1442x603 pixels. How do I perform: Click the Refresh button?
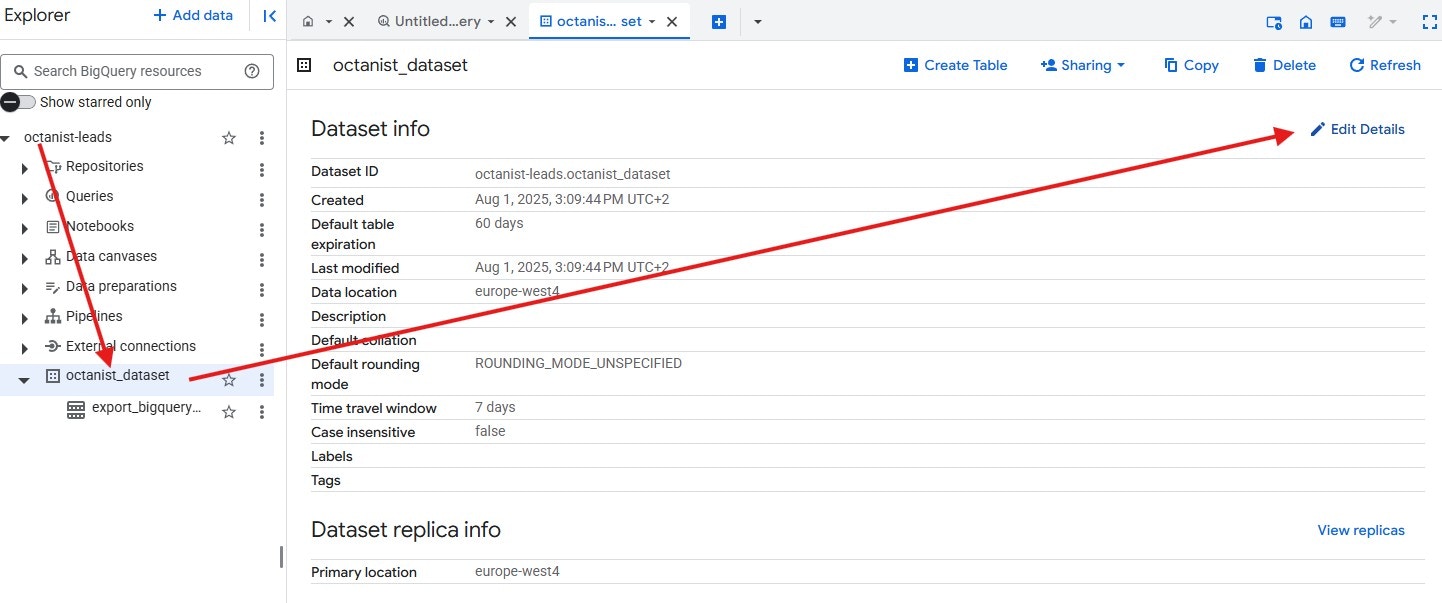tap(1385, 65)
